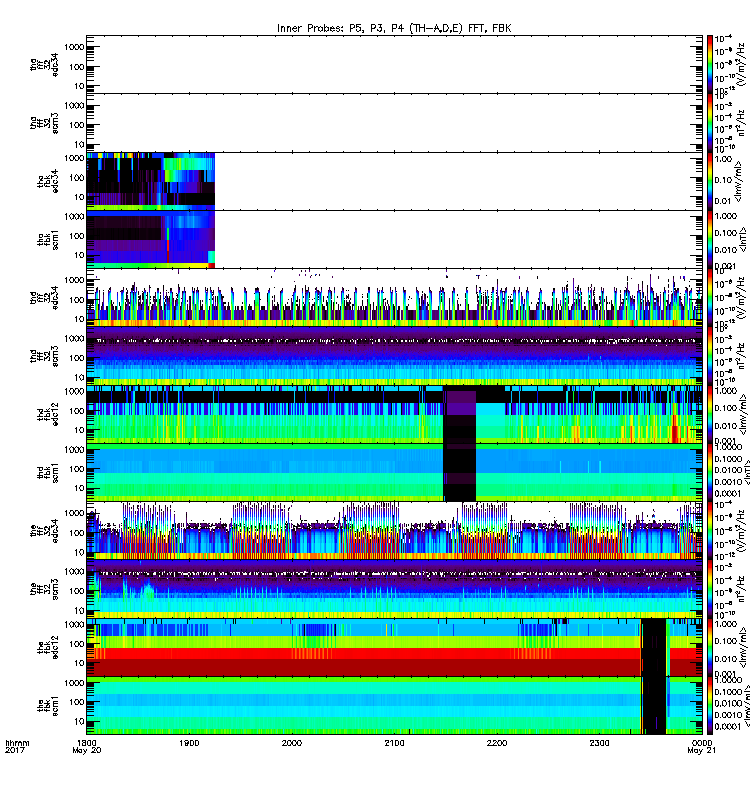Image resolution: width=750 pixels, height=800 pixels.
Task: Click the color bar of tha fff scm3 panel
Action: click(710, 122)
